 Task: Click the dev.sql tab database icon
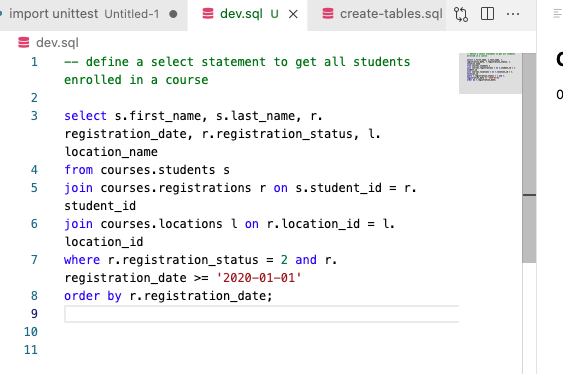(208, 14)
